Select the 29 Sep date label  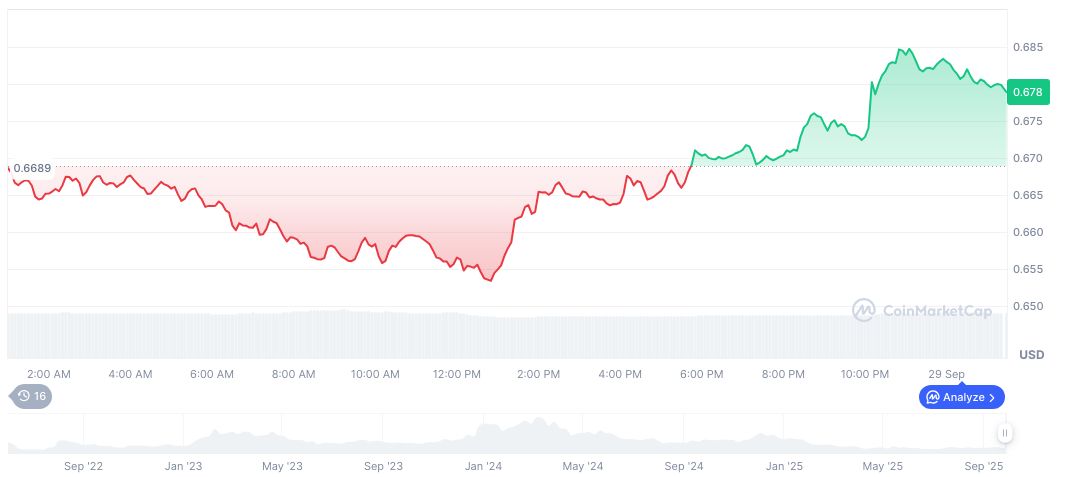[946, 374]
